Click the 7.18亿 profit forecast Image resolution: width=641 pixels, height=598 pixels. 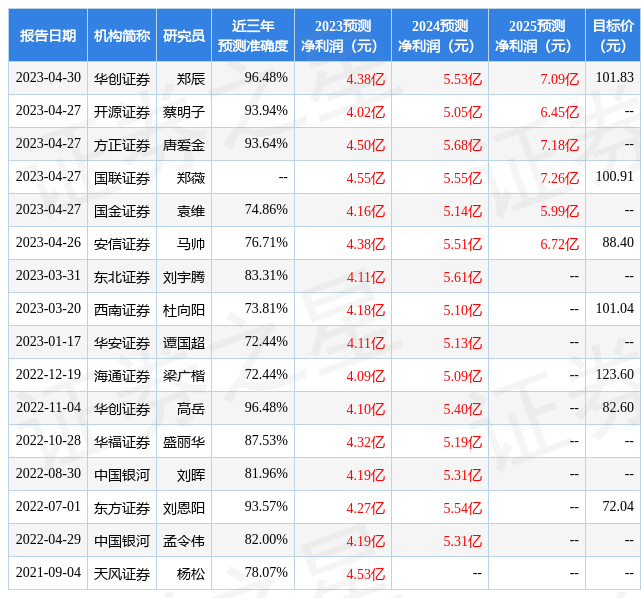click(560, 145)
